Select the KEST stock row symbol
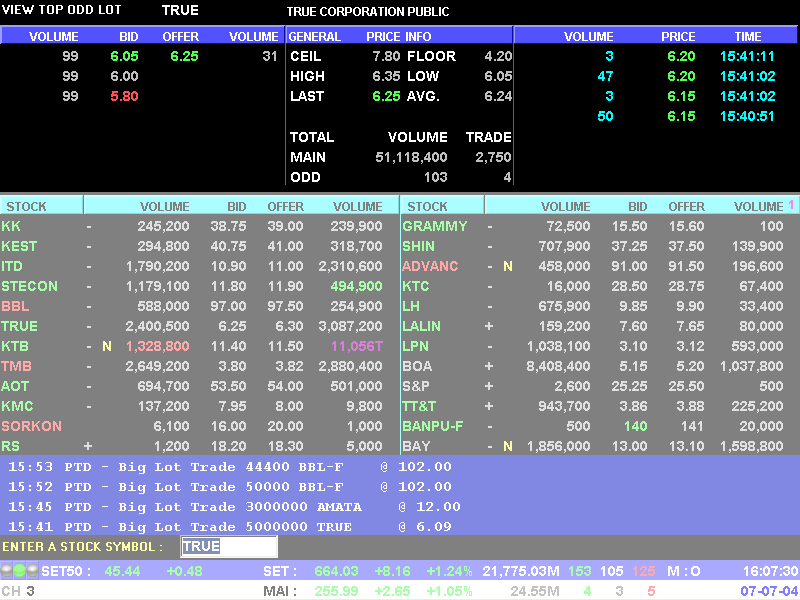 coord(19,246)
